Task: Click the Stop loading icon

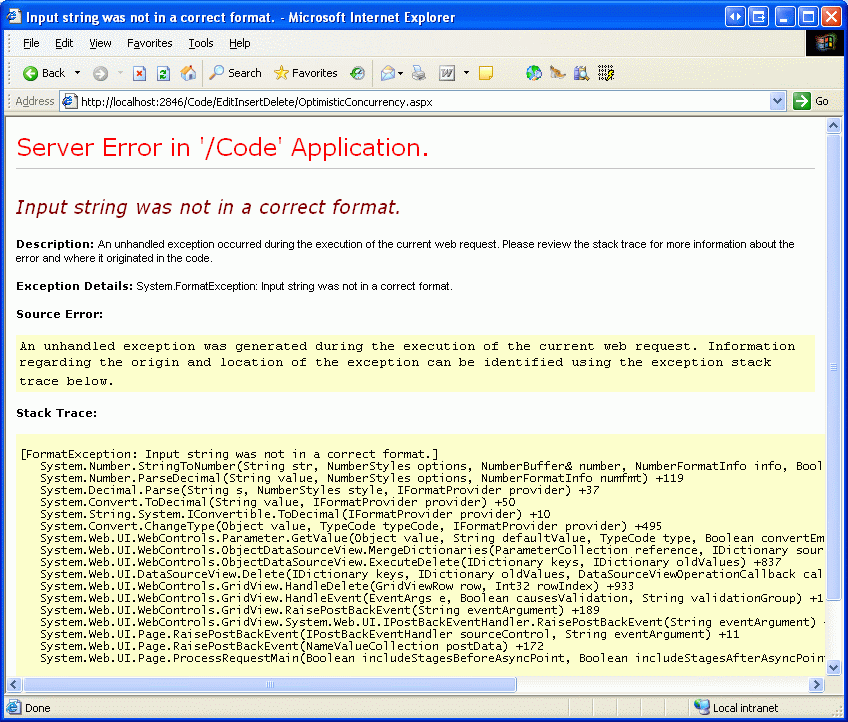Action: [139, 73]
